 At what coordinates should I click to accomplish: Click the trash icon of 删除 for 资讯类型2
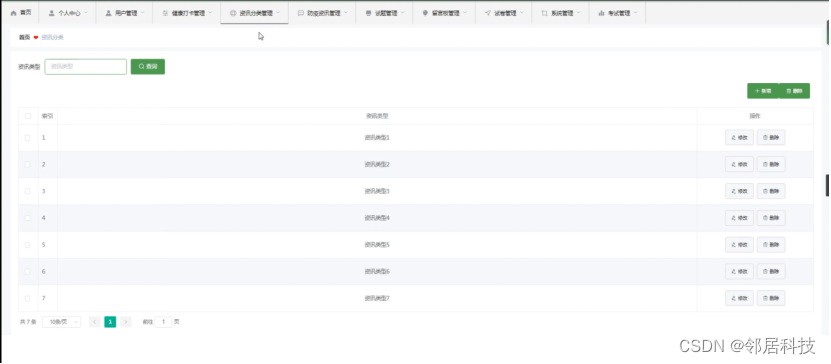point(765,164)
